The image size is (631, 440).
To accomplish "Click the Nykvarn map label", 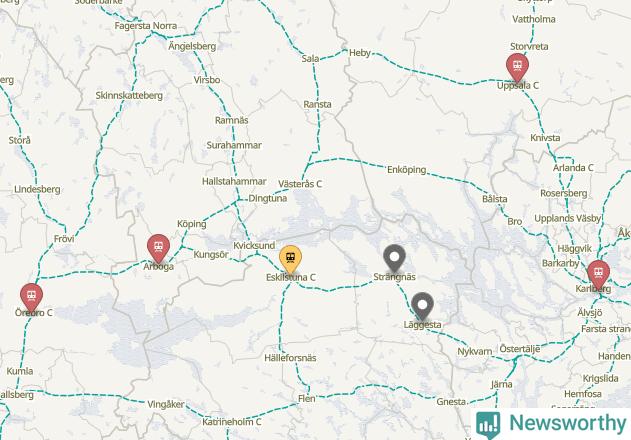I will [x=474, y=352].
